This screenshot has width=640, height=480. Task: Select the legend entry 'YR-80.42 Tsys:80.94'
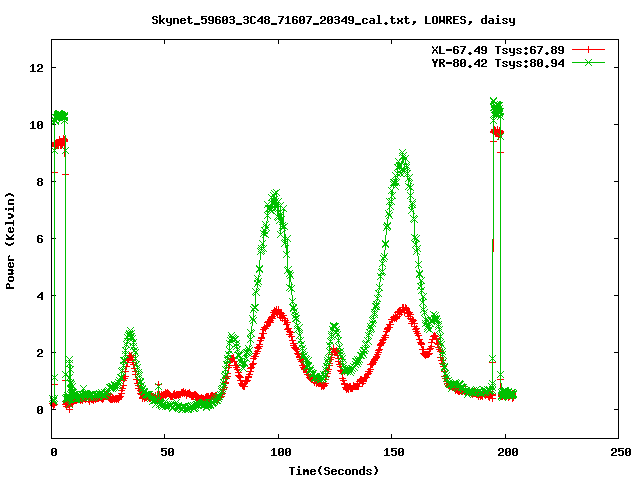(x=498, y=63)
